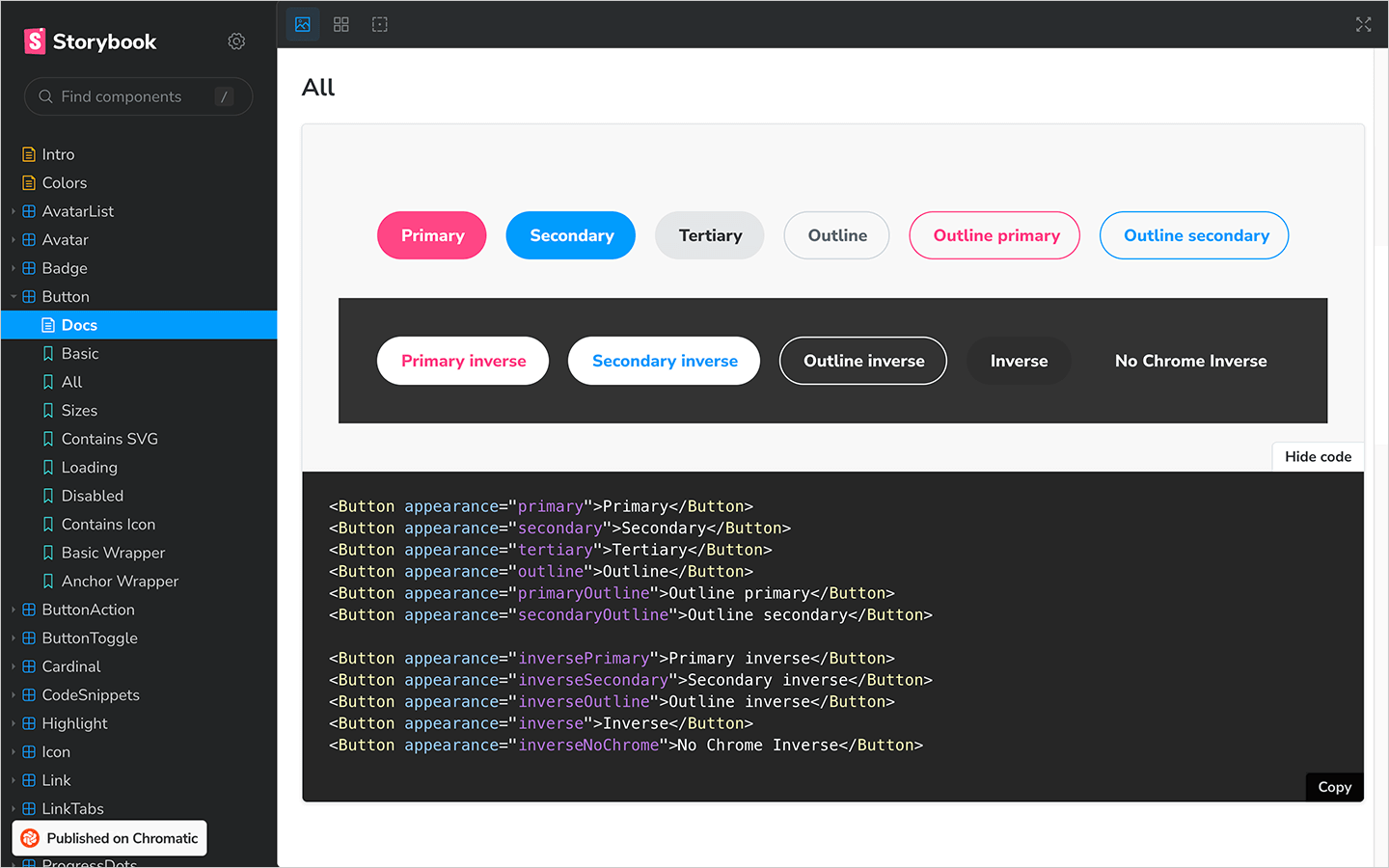Expand the ButtonToggle tree group
The image size is (1389, 868).
[14, 638]
